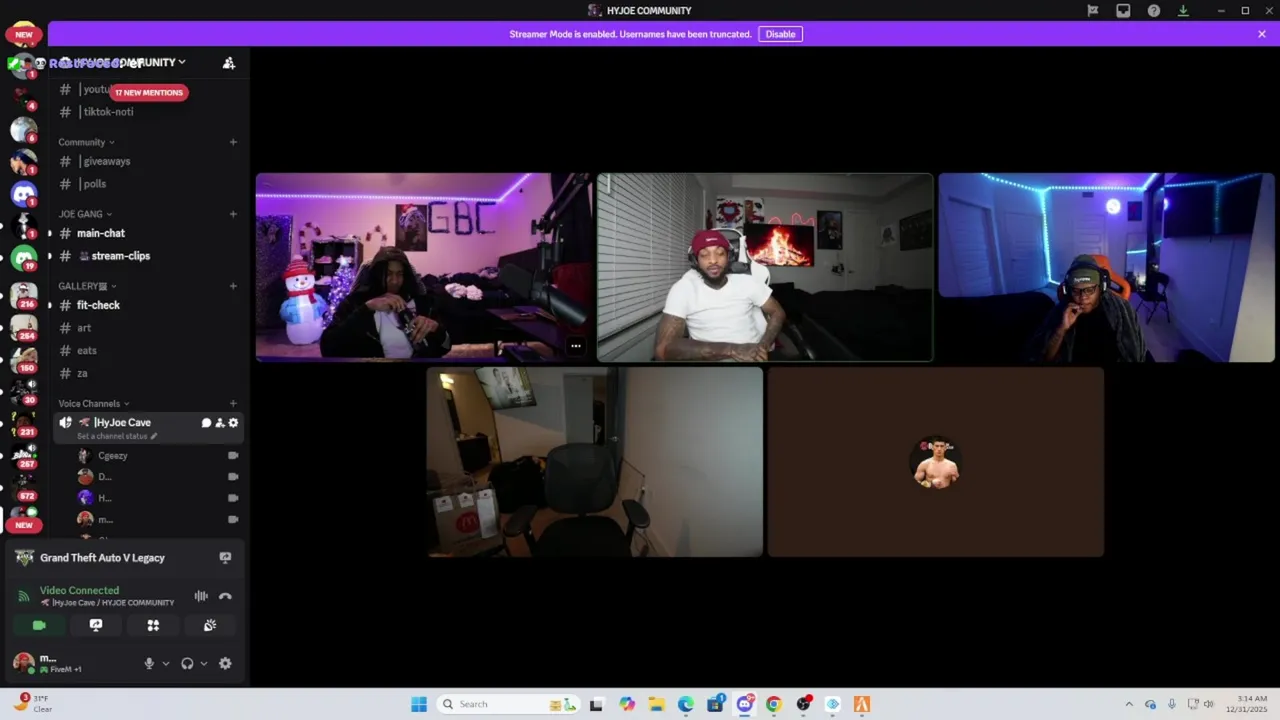1280x720 pixels.
Task: Disconnect from voice with hang-up icon
Action: click(225, 596)
